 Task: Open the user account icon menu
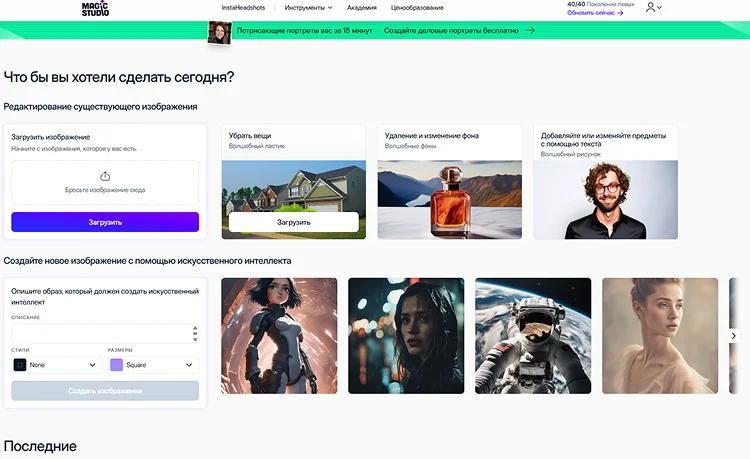[x=653, y=8]
